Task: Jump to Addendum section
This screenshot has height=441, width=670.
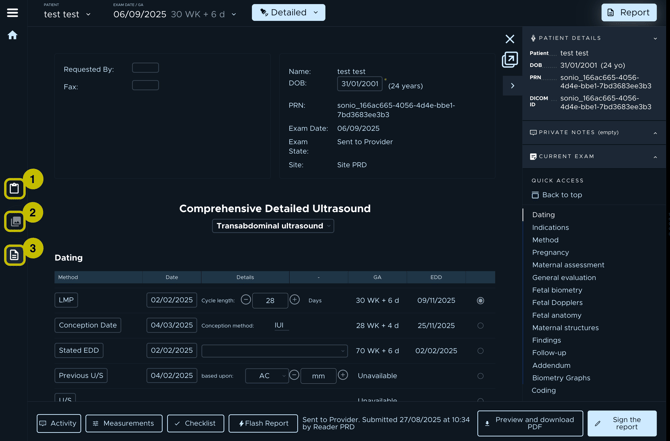Action: click(x=551, y=365)
